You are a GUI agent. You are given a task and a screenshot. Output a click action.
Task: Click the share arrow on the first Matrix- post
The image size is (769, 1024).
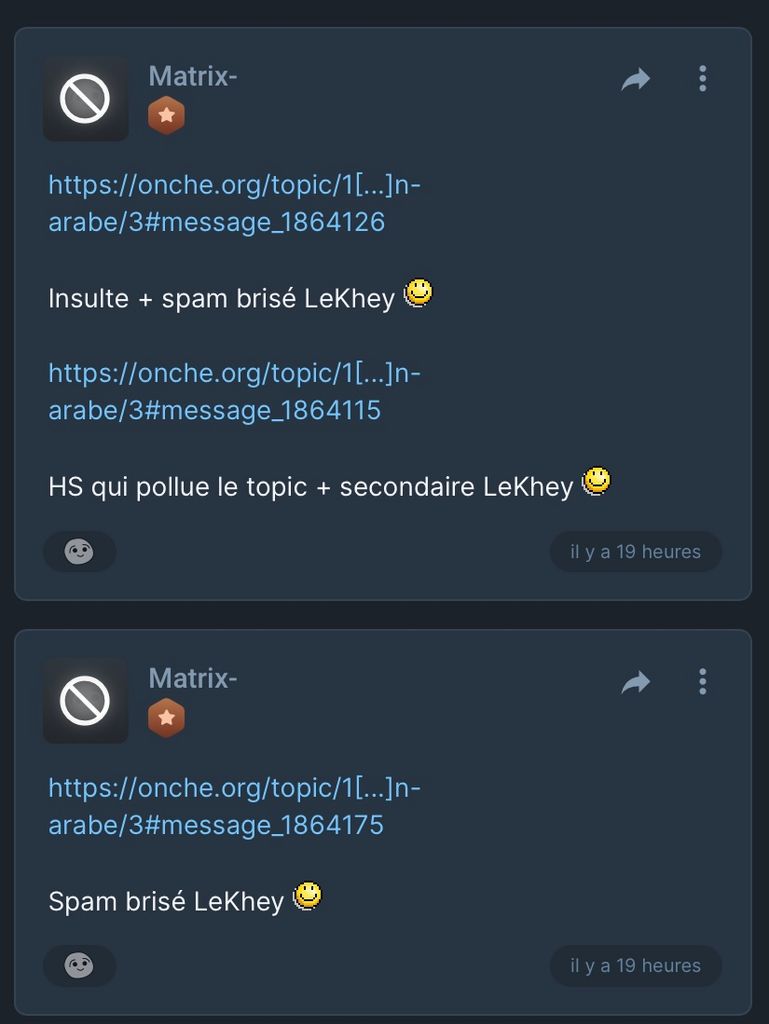(x=635, y=79)
